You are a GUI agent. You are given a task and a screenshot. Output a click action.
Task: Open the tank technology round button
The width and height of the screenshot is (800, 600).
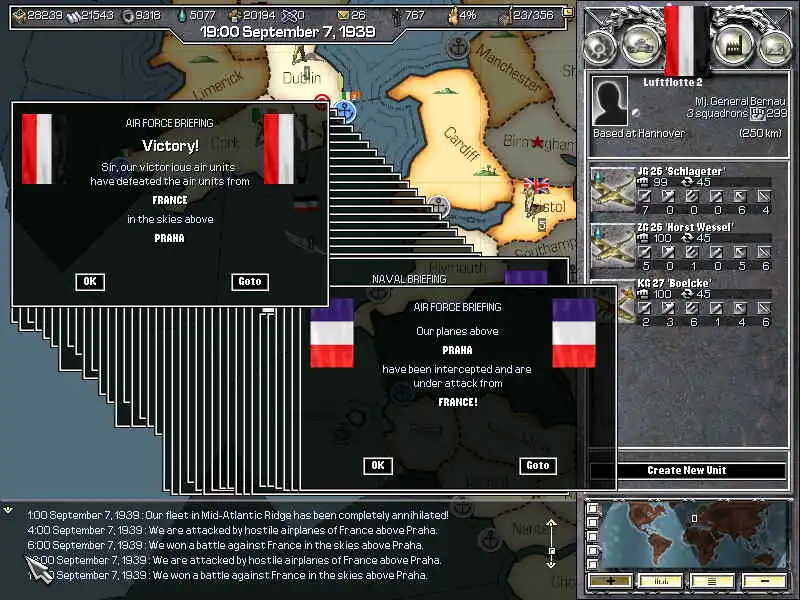coord(640,46)
